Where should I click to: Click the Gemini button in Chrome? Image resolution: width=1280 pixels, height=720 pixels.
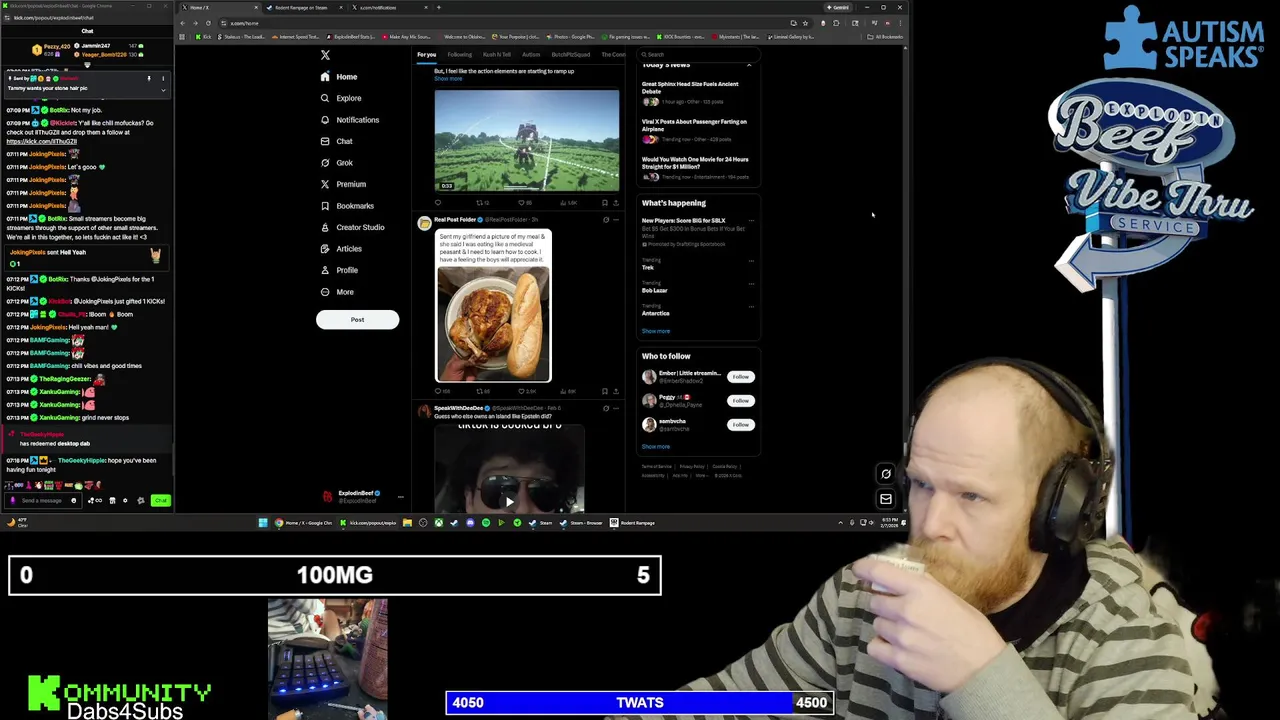838,8
